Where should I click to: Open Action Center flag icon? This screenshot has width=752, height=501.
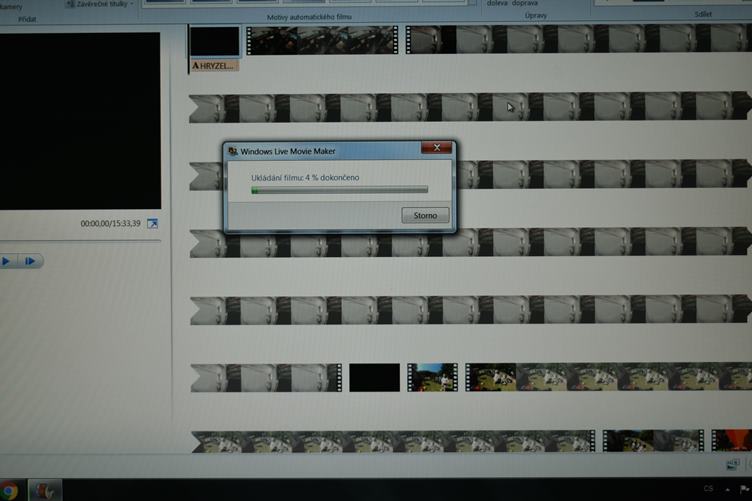tap(745, 489)
